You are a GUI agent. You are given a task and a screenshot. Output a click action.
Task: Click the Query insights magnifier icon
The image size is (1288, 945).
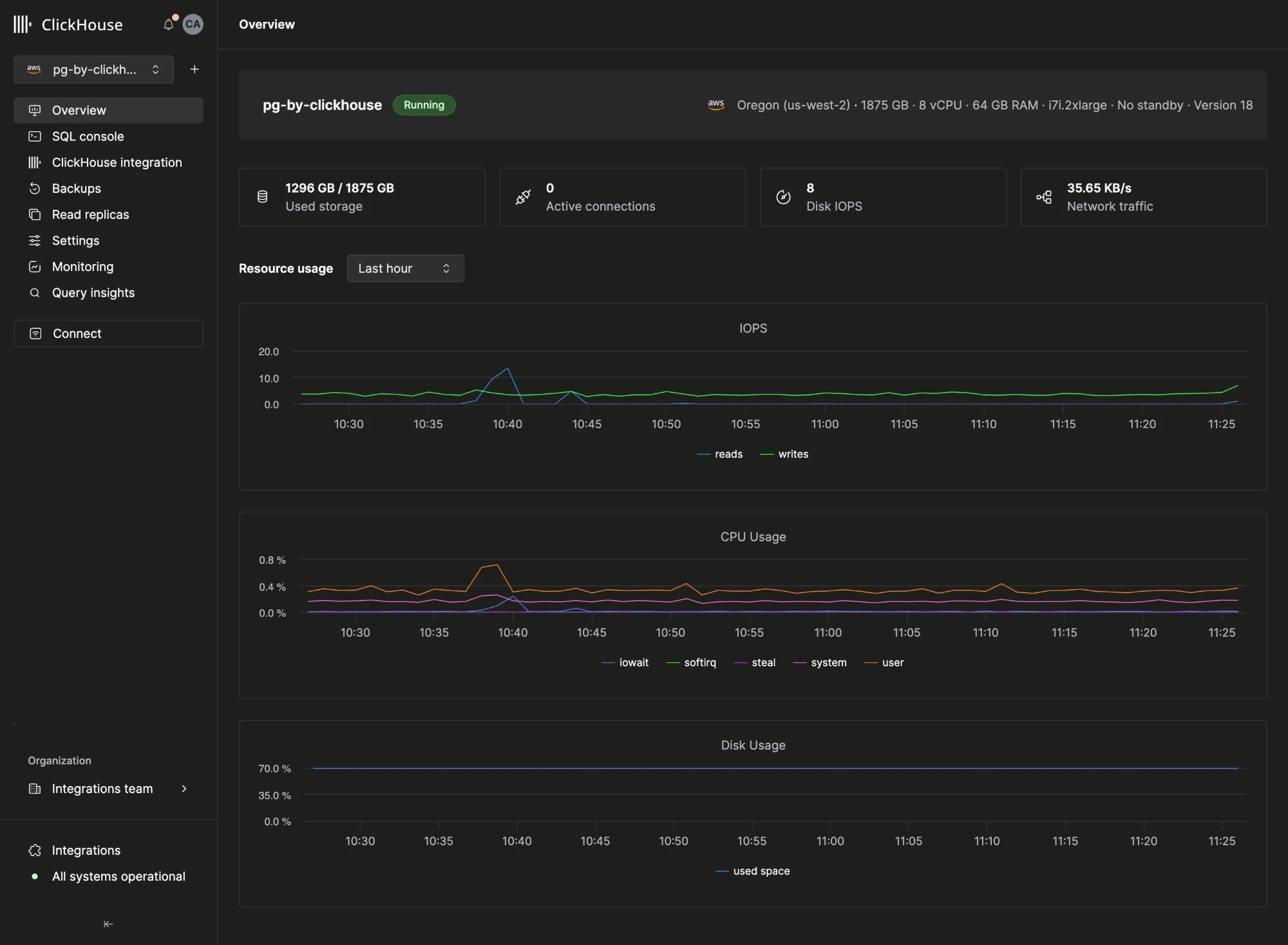(35, 293)
